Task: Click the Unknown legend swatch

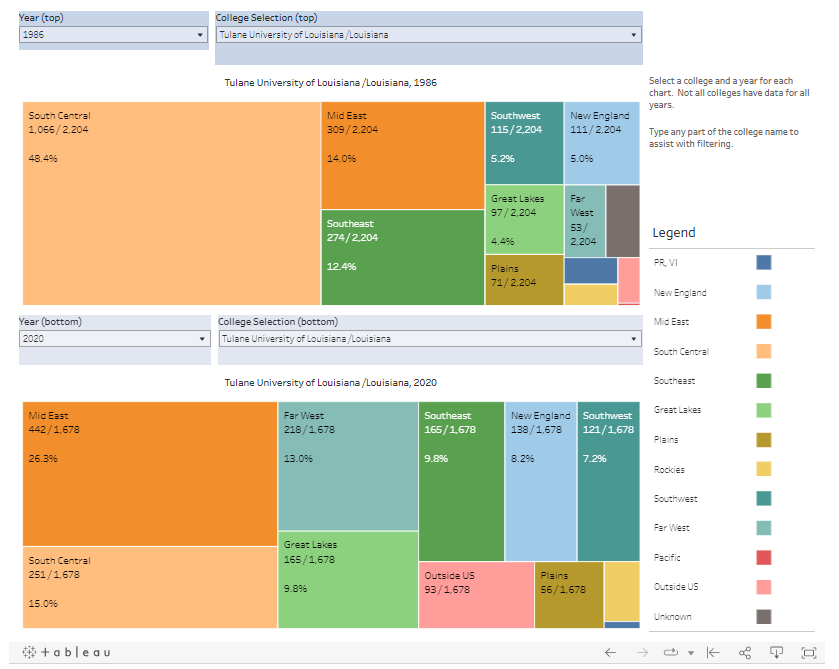Action: click(764, 616)
